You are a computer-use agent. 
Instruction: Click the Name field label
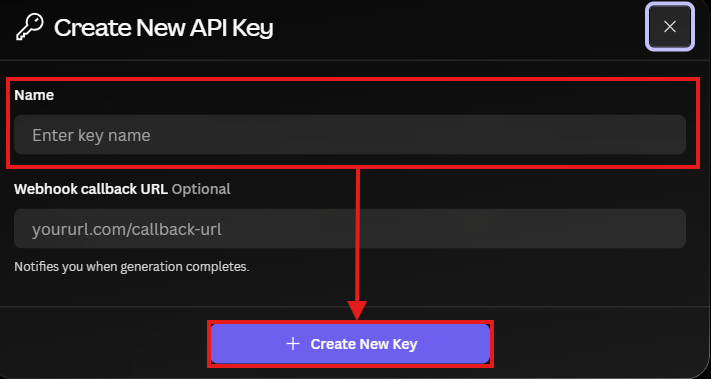click(x=34, y=95)
